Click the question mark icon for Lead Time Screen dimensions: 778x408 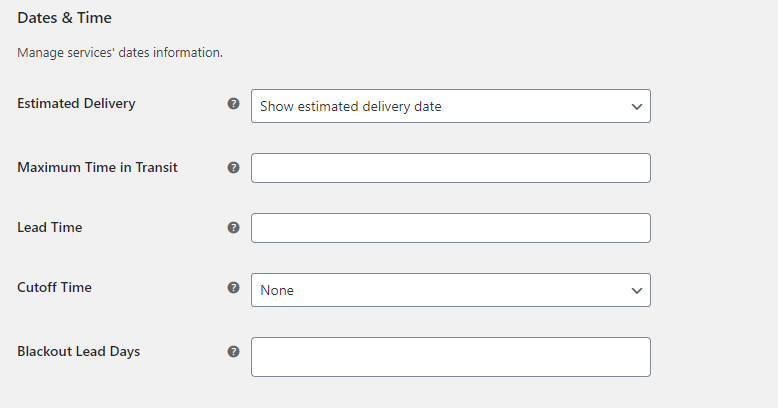[x=233, y=228]
